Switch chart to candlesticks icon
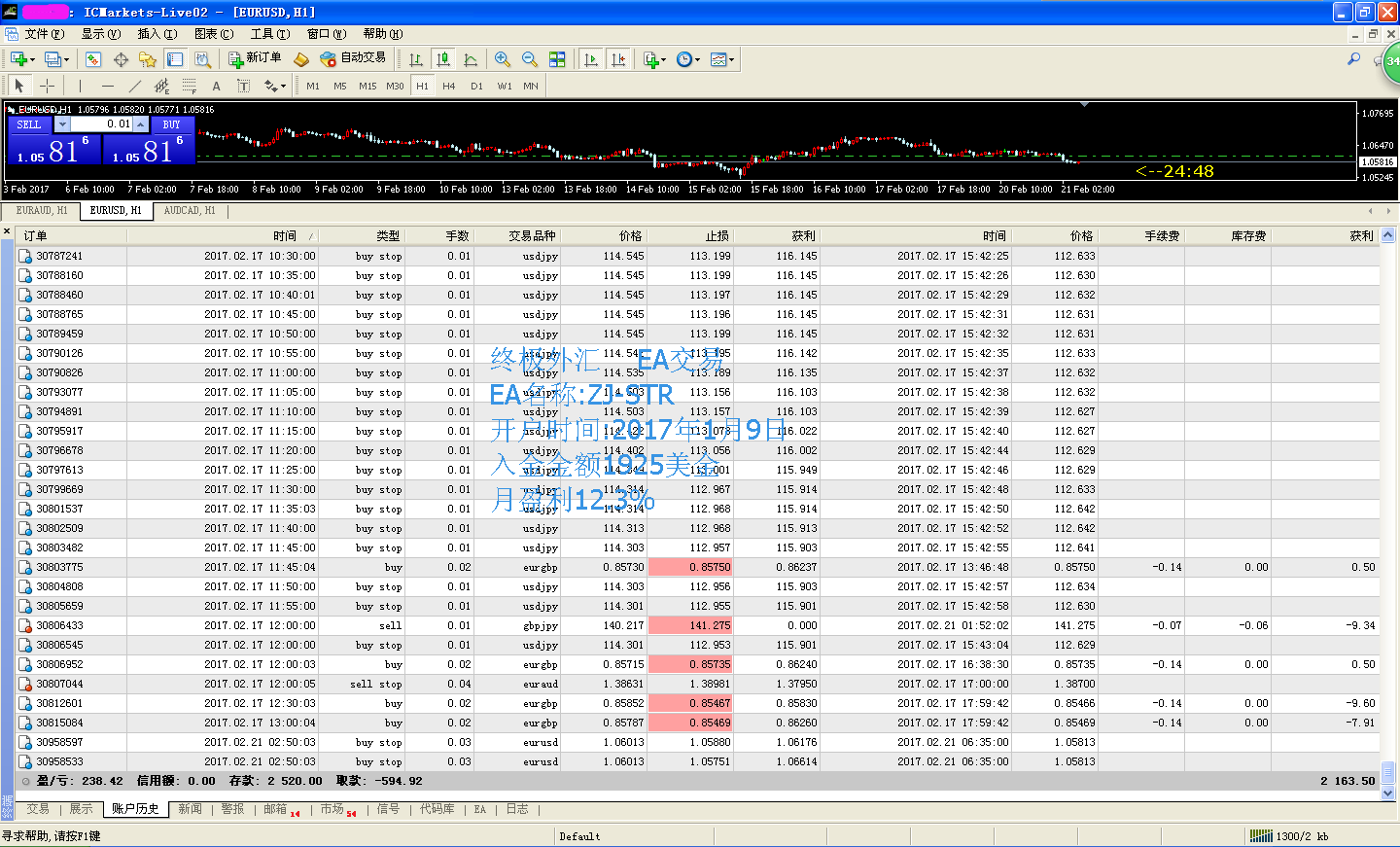The height and width of the screenshot is (847, 1400). point(443,59)
